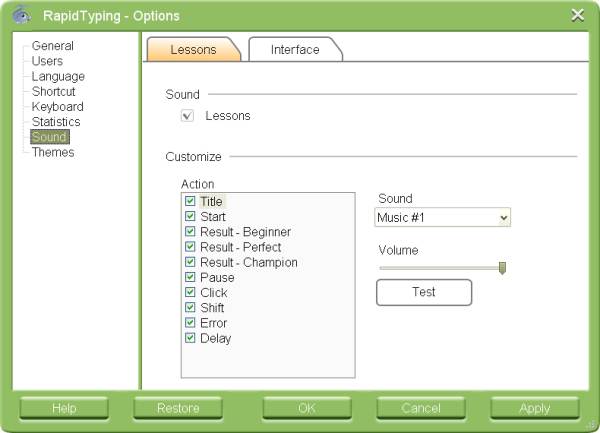Click the resize grip in dialog corner
The height and width of the screenshot is (433, 600).
tap(593, 426)
